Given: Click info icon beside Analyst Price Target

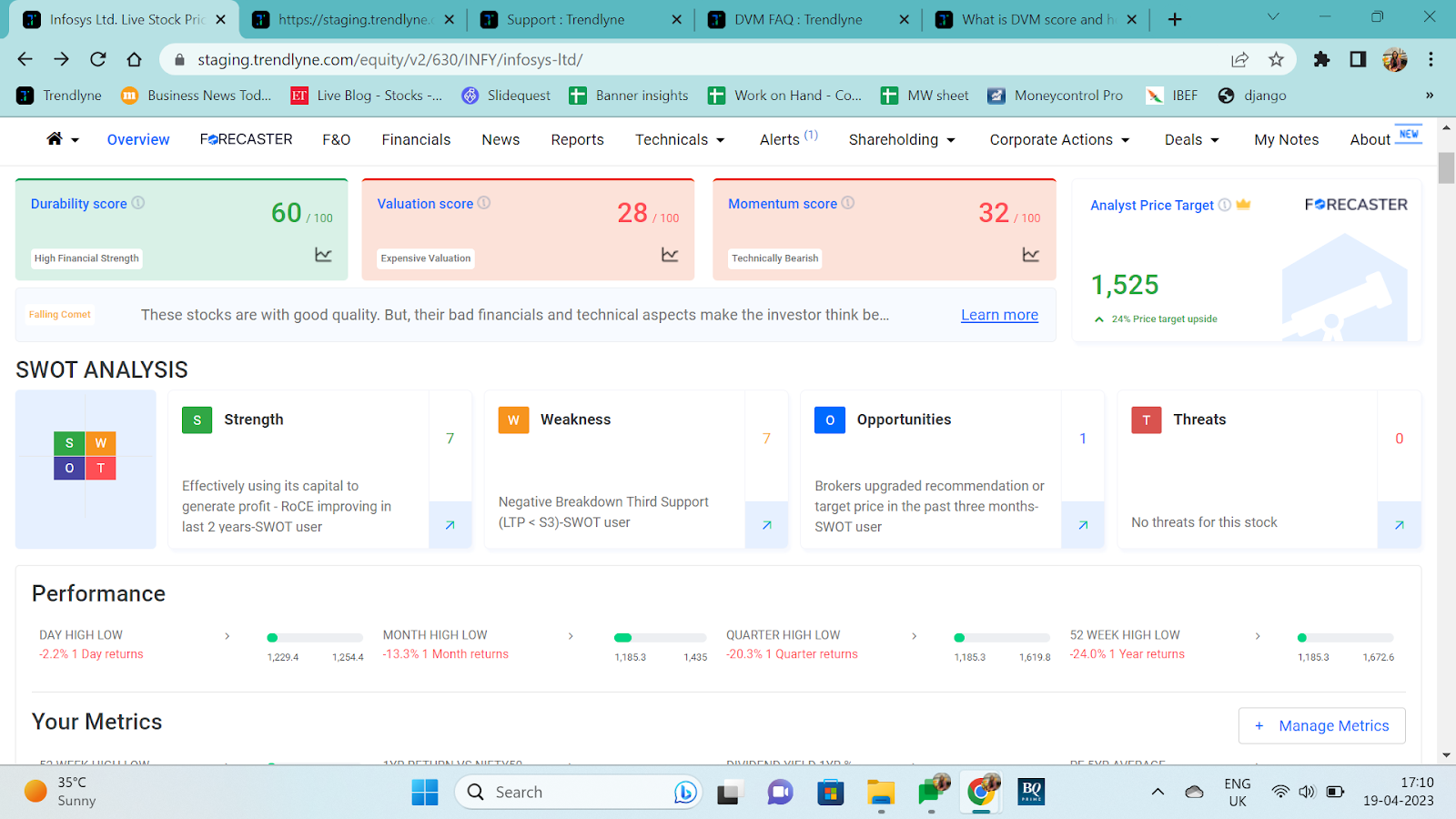Looking at the screenshot, I should 1225,205.
